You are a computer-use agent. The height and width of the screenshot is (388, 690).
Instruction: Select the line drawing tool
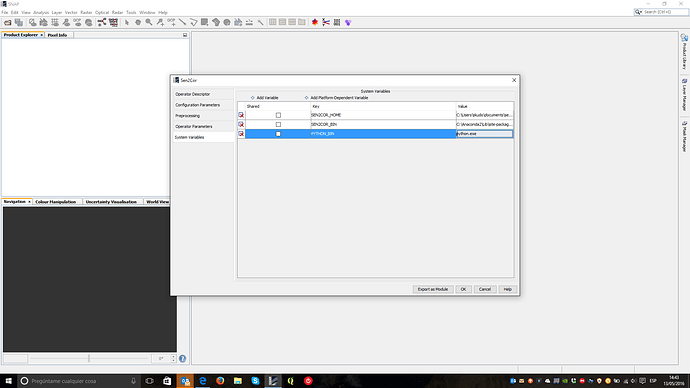click(x=182, y=22)
